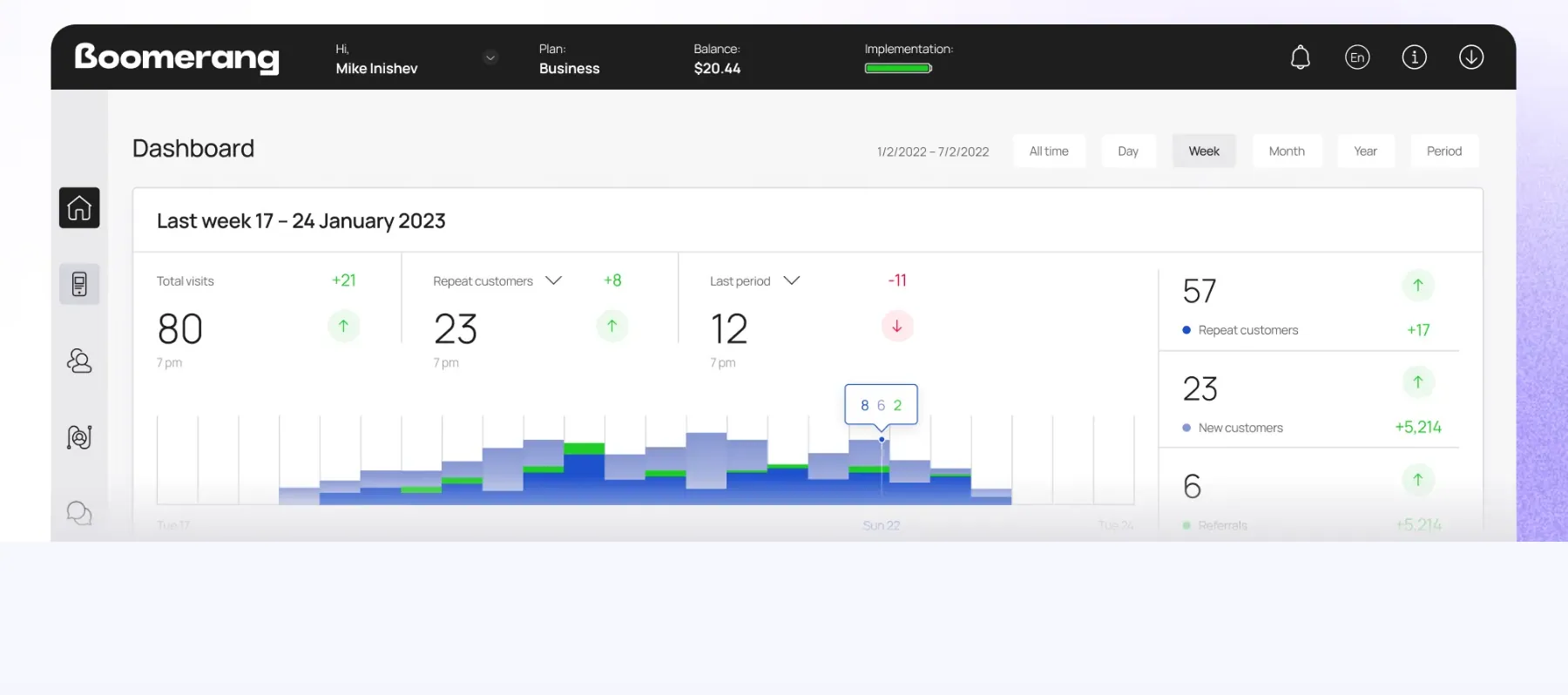The height and width of the screenshot is (695, 1568).
Task: Click the blue Repeat customers legend dot
Action: 1186,330
